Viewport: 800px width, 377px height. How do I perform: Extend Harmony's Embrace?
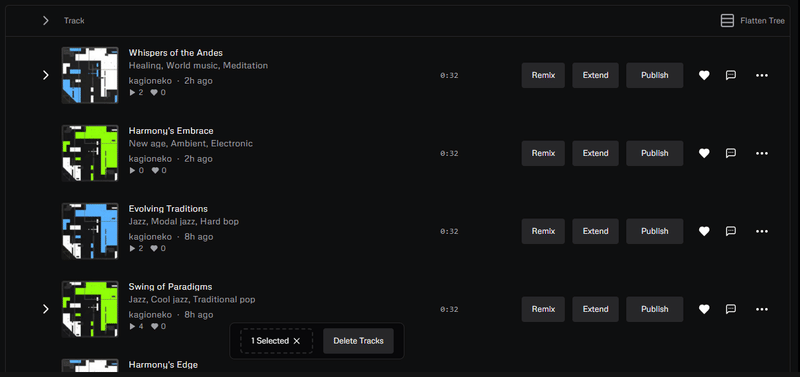pos(595,154)
